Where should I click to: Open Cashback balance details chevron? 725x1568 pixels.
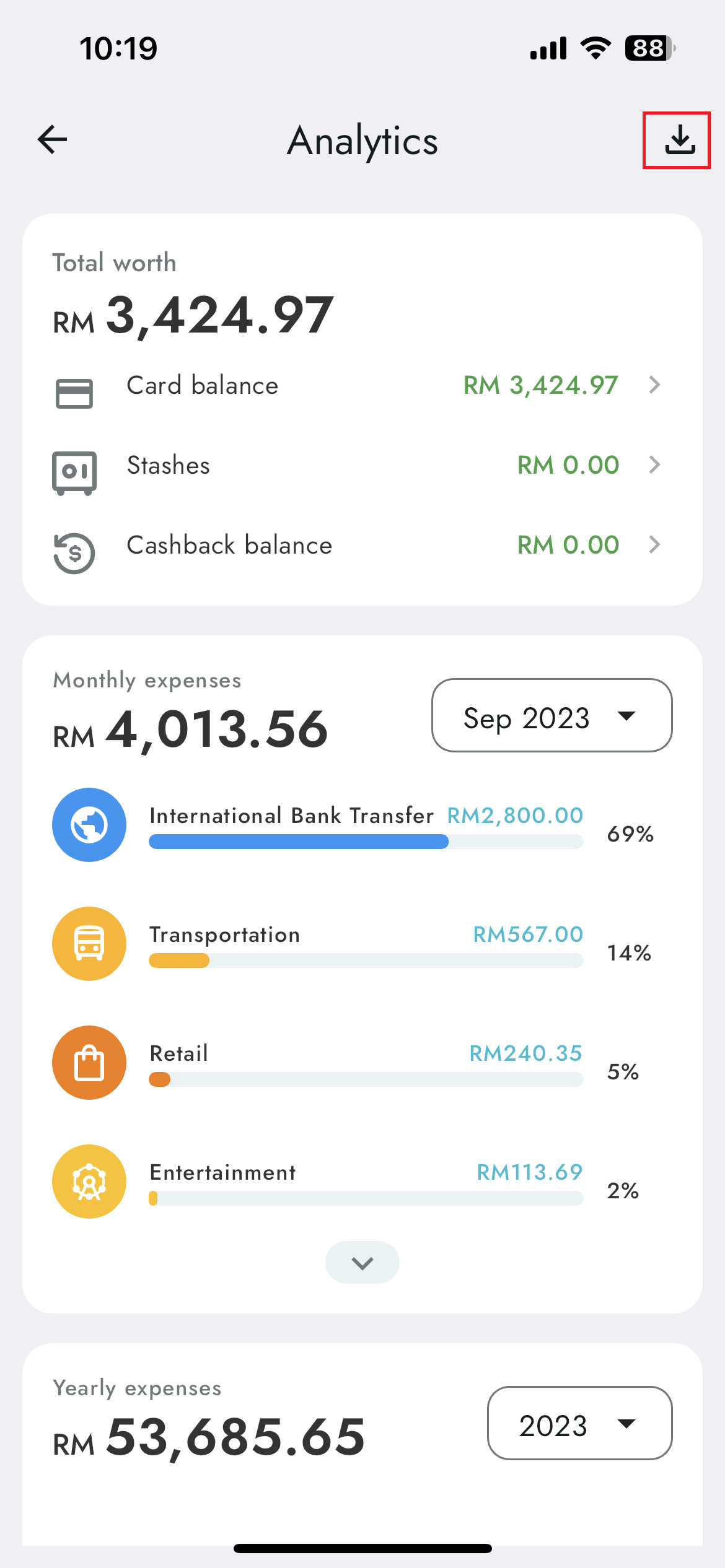point(654,545)
